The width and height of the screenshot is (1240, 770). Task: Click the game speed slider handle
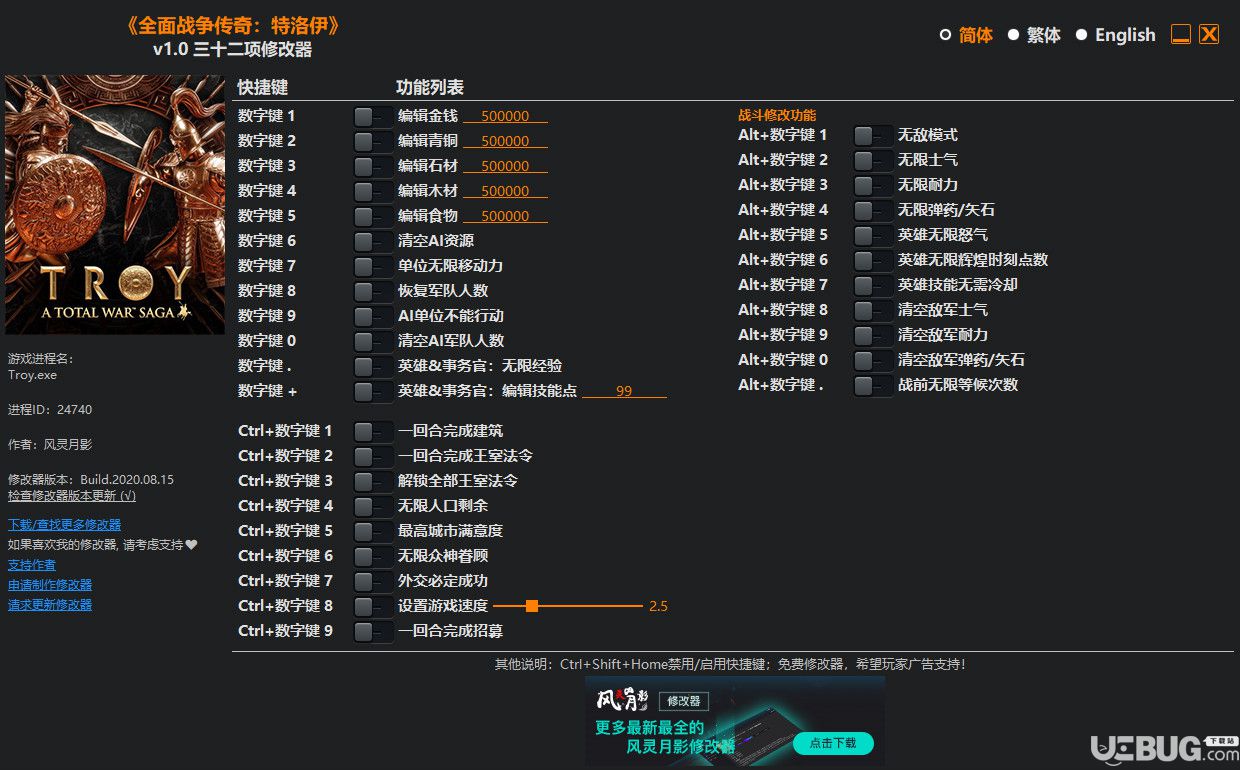coord(532,606)
